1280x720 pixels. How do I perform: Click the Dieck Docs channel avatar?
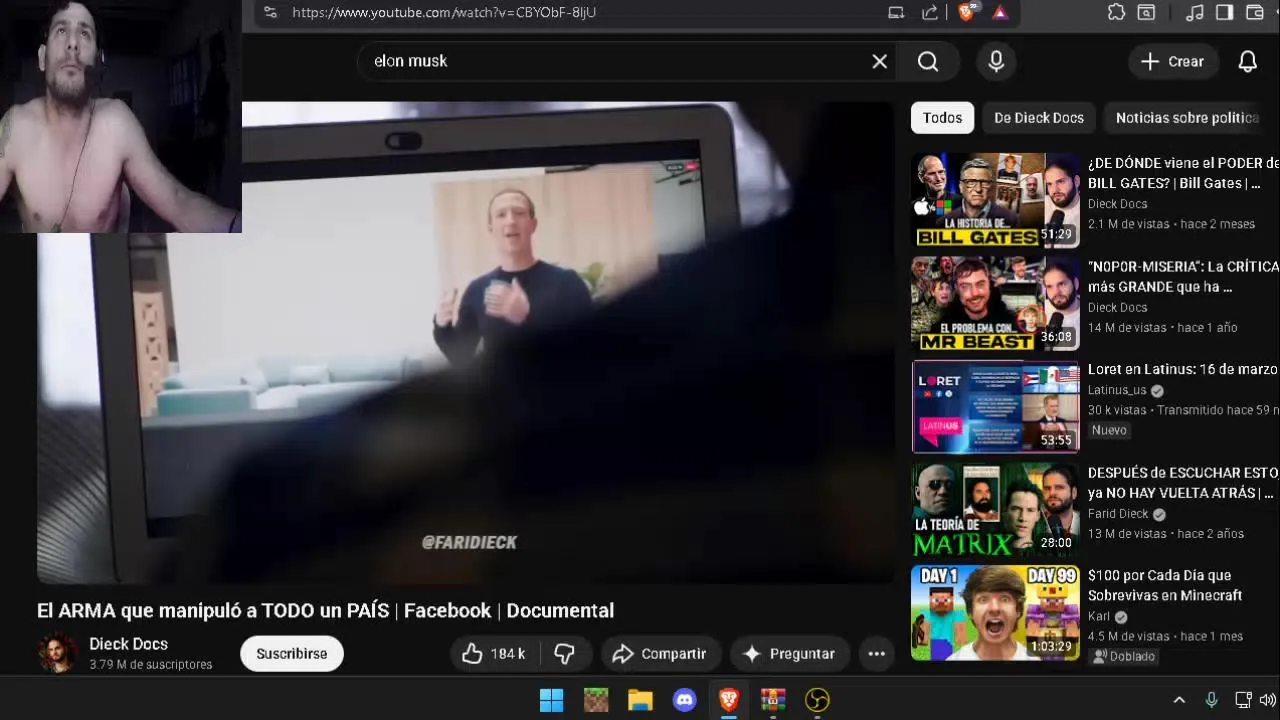(57, 653)
